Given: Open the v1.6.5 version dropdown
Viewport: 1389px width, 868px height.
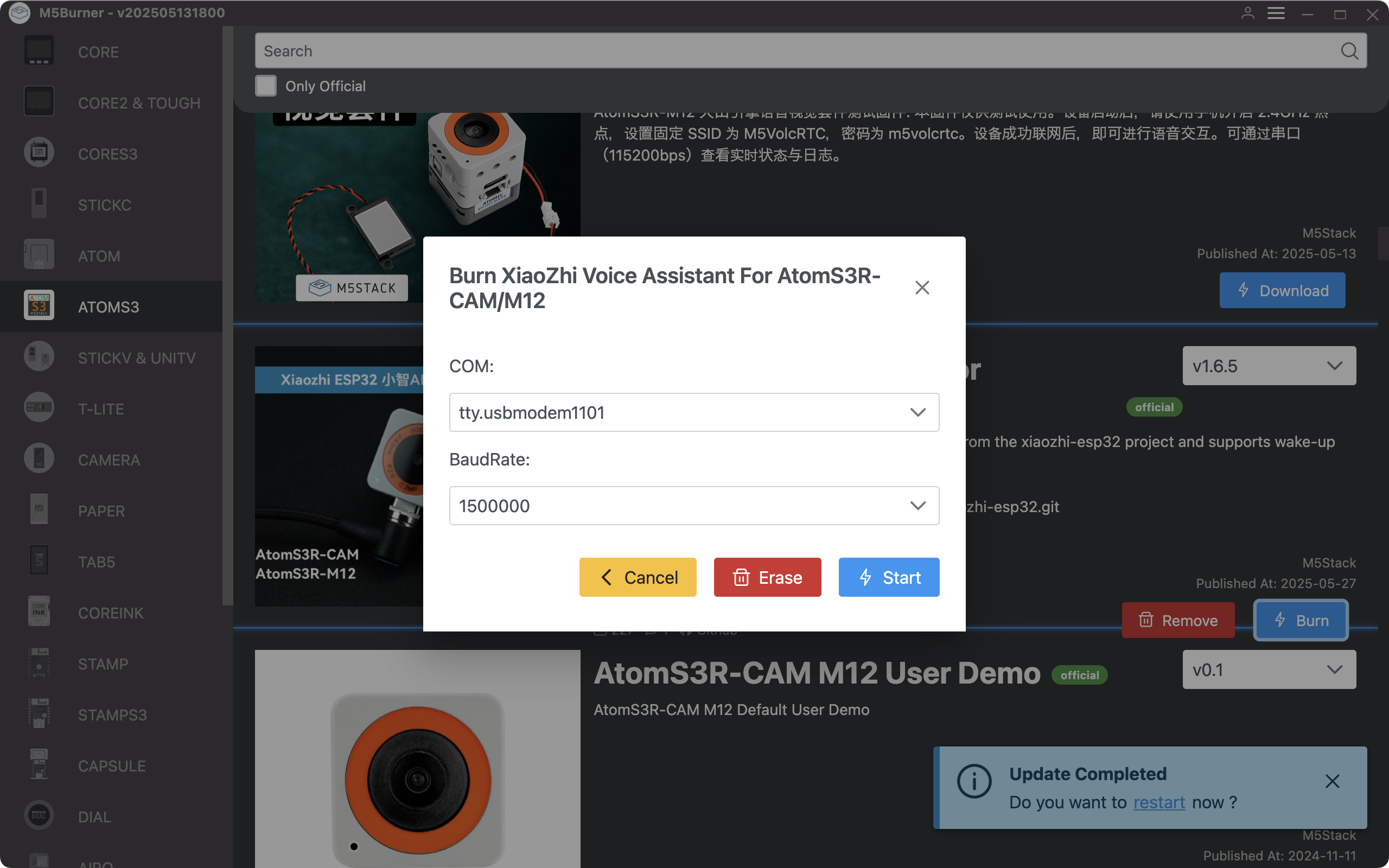Looking at the screenshot, I should pyautogui.click(x=1269, y=366).
